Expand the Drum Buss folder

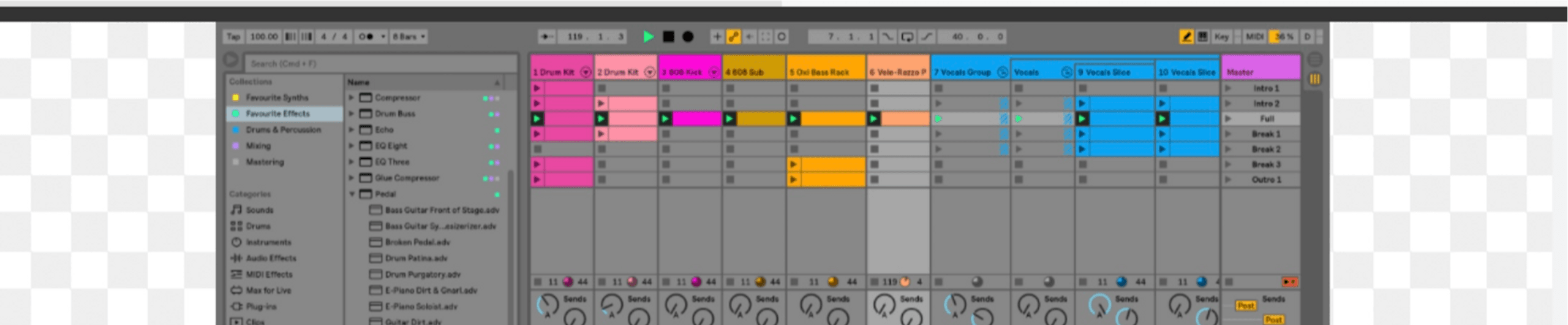click(x=352, y=113)
